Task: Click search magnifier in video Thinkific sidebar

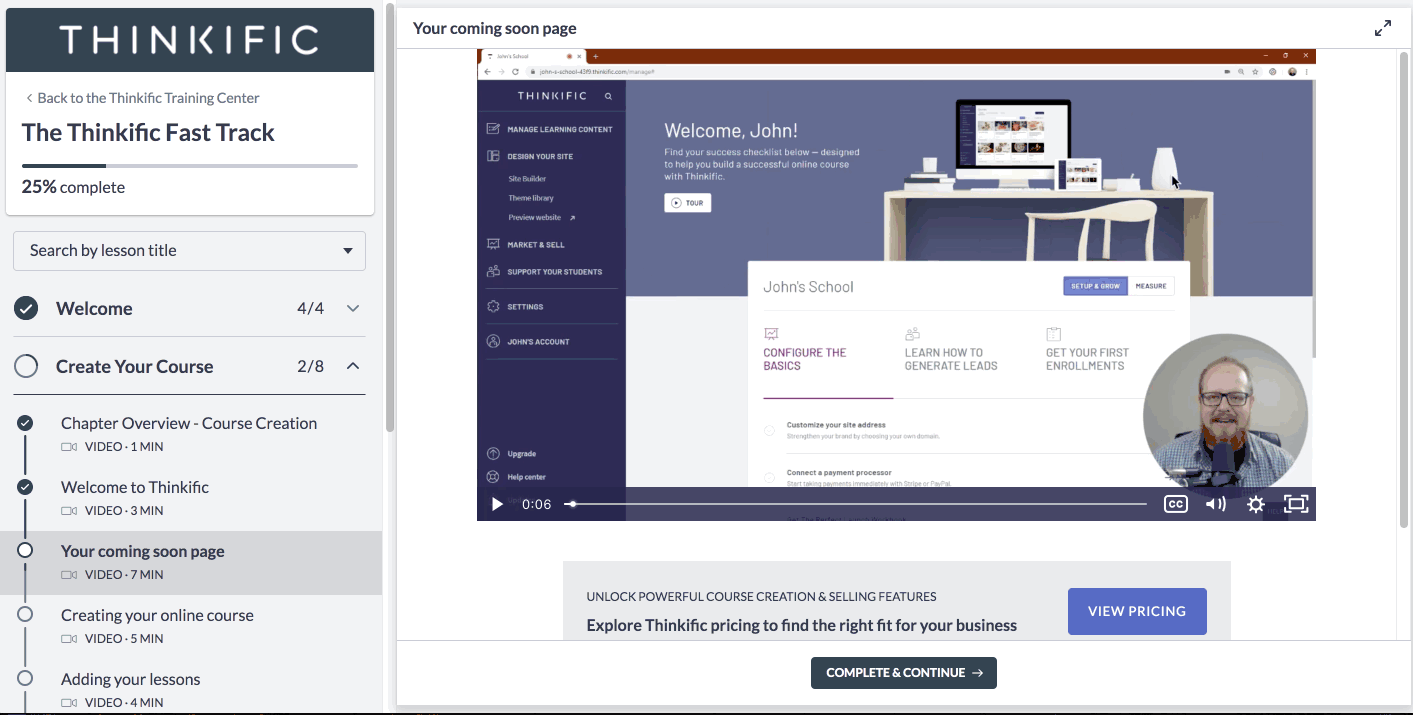Action: pyautogui.click(x=609, y=96)
